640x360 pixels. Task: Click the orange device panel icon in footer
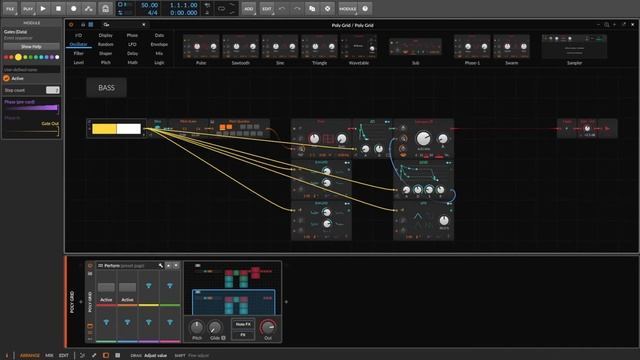click(x=106, y=356)
